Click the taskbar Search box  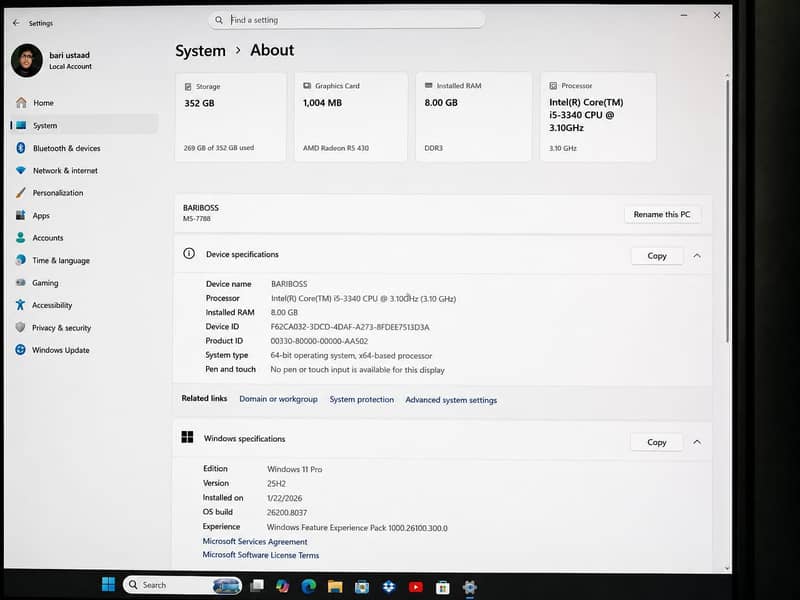point(182,585)
